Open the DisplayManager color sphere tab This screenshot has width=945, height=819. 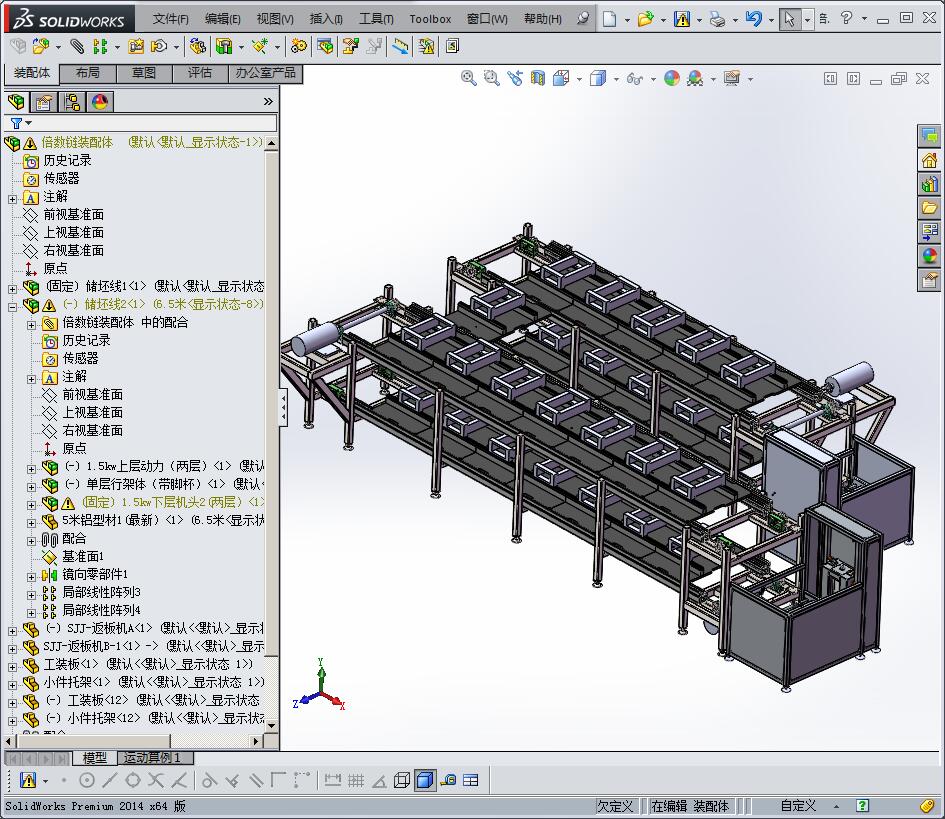[100, 102]
